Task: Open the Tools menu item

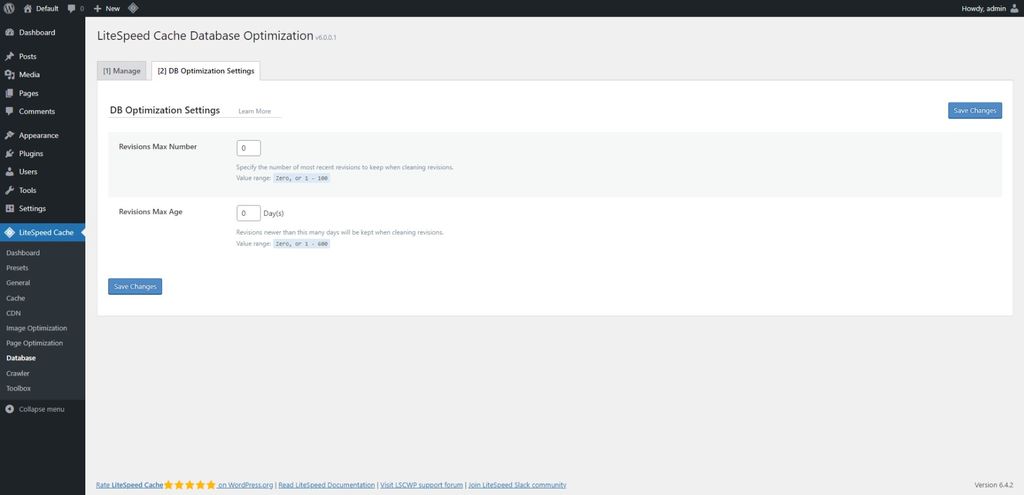Action: tap(42, 190)
